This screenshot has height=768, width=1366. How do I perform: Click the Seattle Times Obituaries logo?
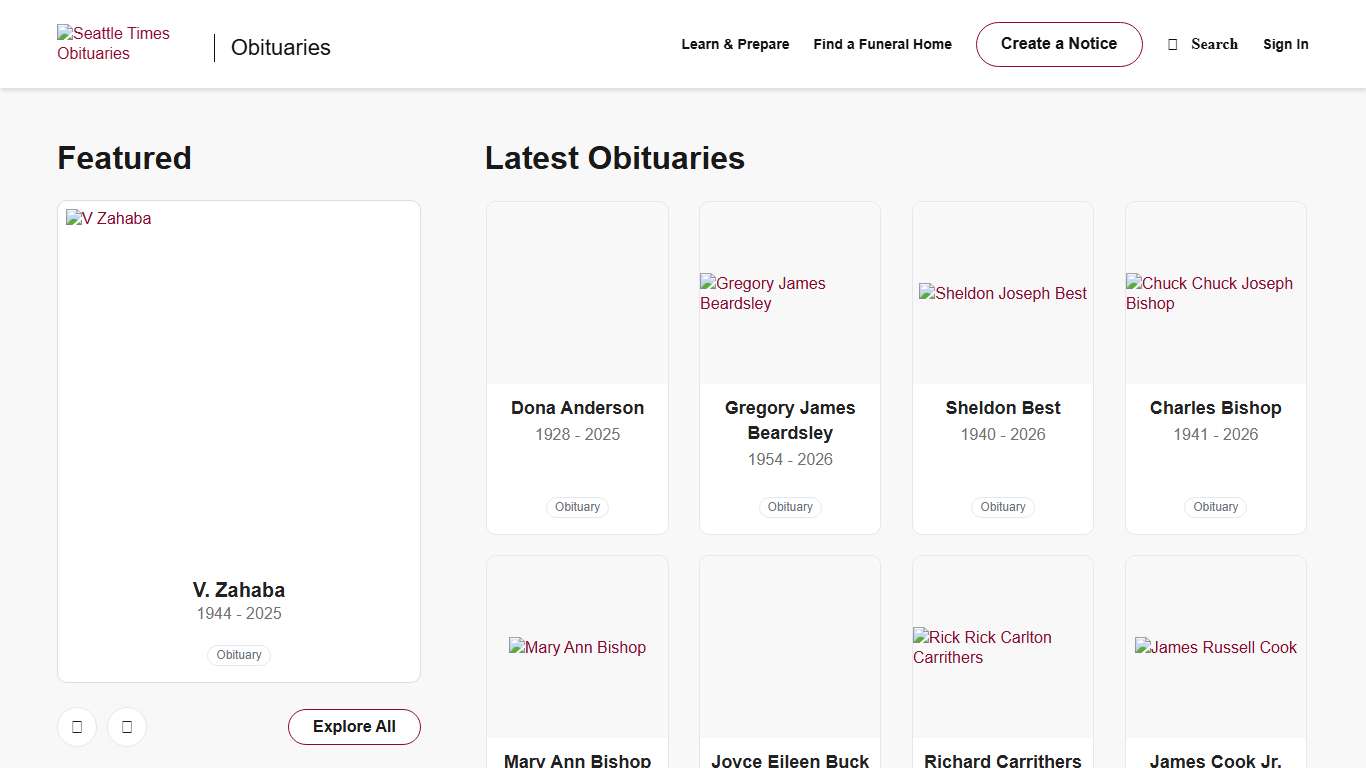[x=113, y=44]
